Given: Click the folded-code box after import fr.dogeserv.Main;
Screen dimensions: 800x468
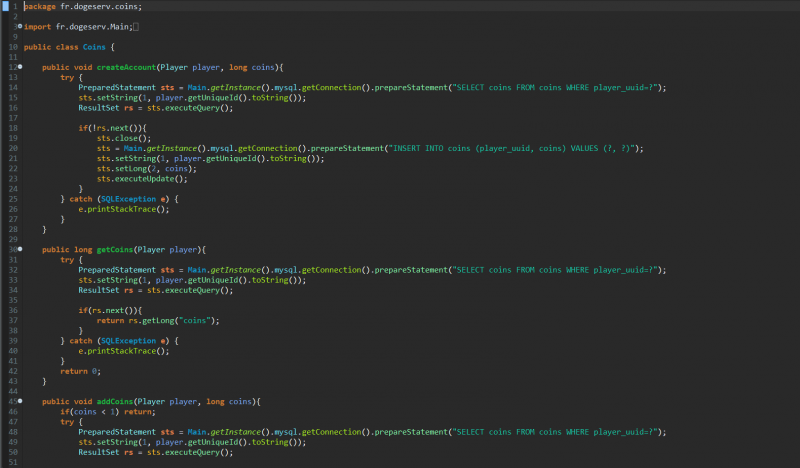Looking at the screenshot, I should coord(136,27).
